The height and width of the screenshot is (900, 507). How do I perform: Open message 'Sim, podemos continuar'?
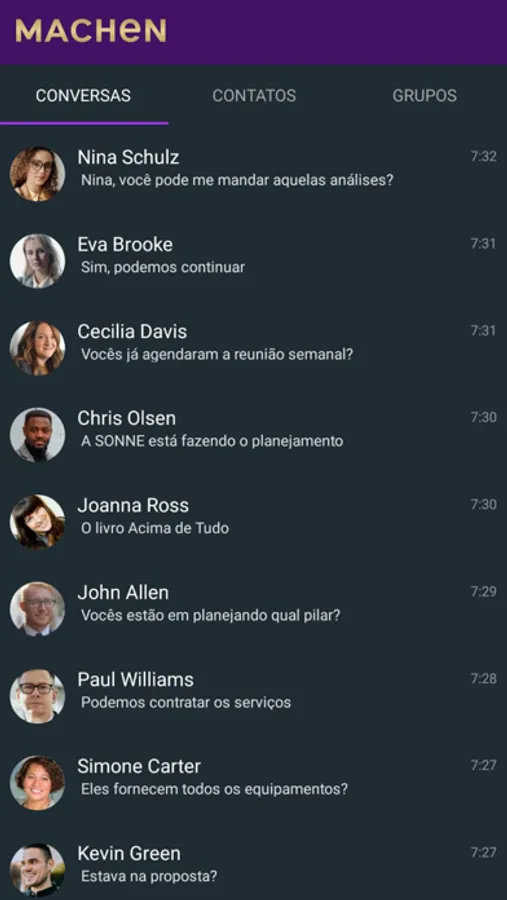[x=253, y=261]
